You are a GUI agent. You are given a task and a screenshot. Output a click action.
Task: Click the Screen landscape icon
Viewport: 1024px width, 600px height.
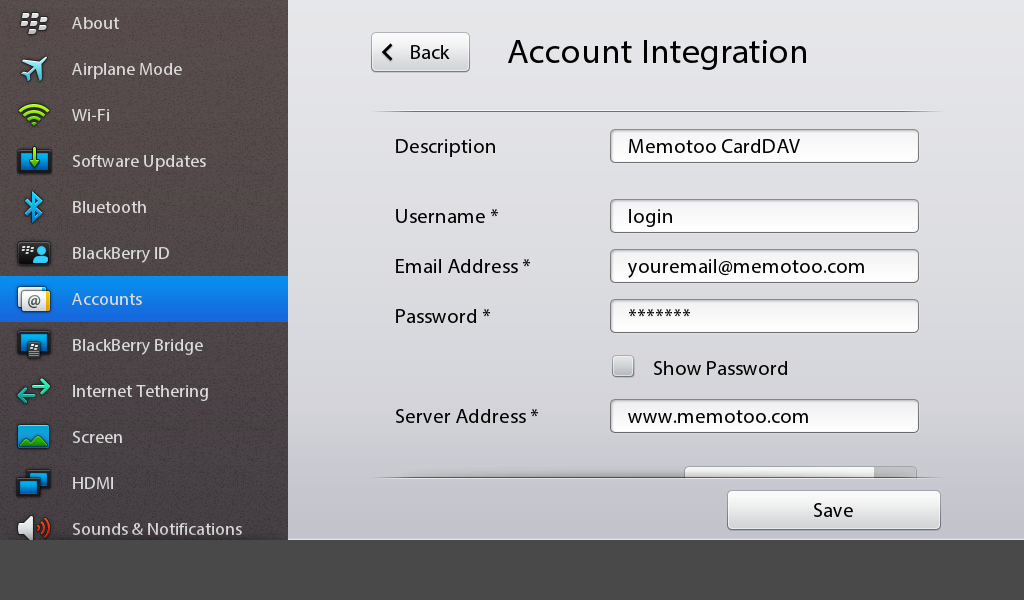[x=34, y=437]
